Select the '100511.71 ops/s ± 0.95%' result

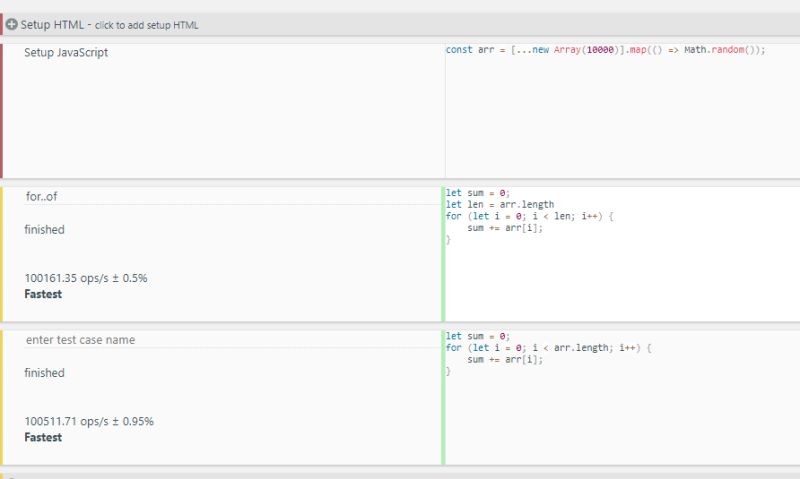[x=89, y=421]
